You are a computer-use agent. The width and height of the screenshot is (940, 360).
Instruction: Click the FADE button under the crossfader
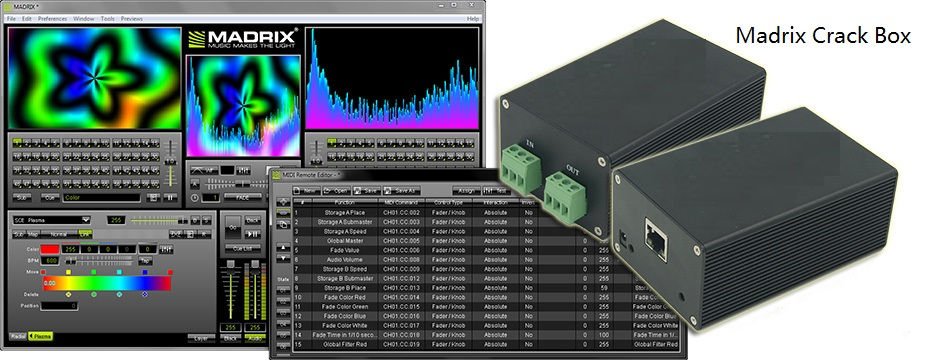pos(242,197)
